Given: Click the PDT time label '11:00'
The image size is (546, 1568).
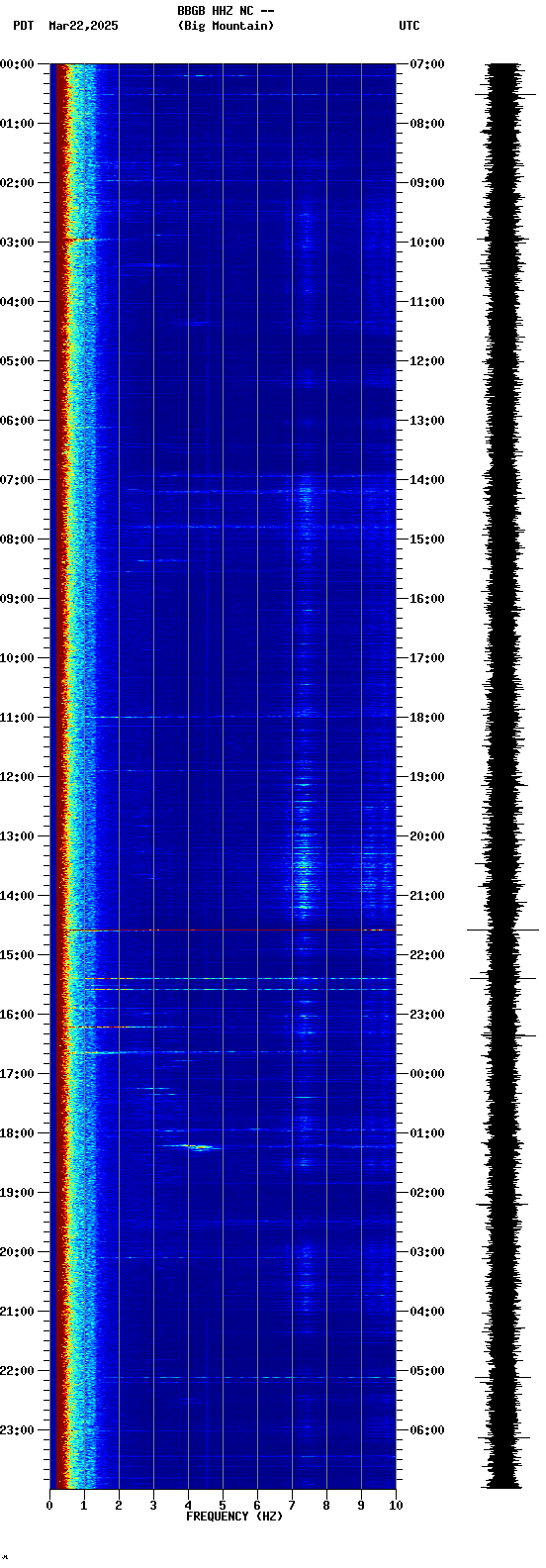Looking at the screenshot, I should [17, 718].
